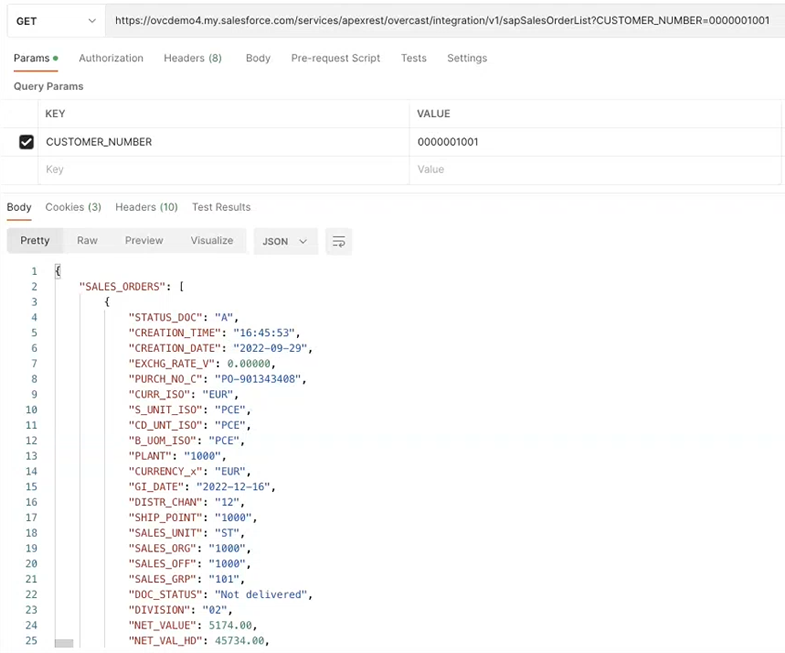The width and height of the screenshot is (785, 653).
Task: Click the "EXCHG_RATE_V" line
Action: click(202, 364)
